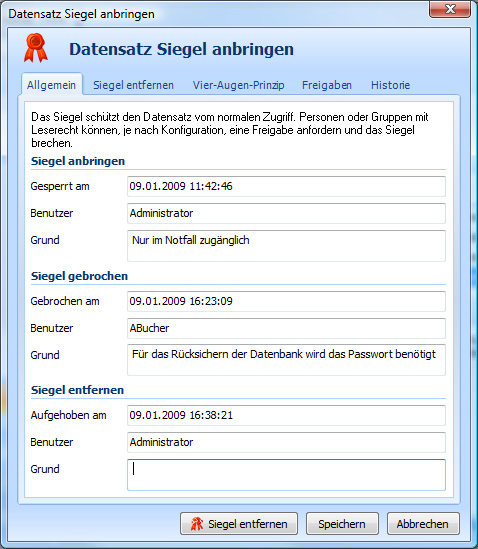Viewport: 478px width, 549px height.
Task: Click the Abbrechen button
Action: coord(423,524)
